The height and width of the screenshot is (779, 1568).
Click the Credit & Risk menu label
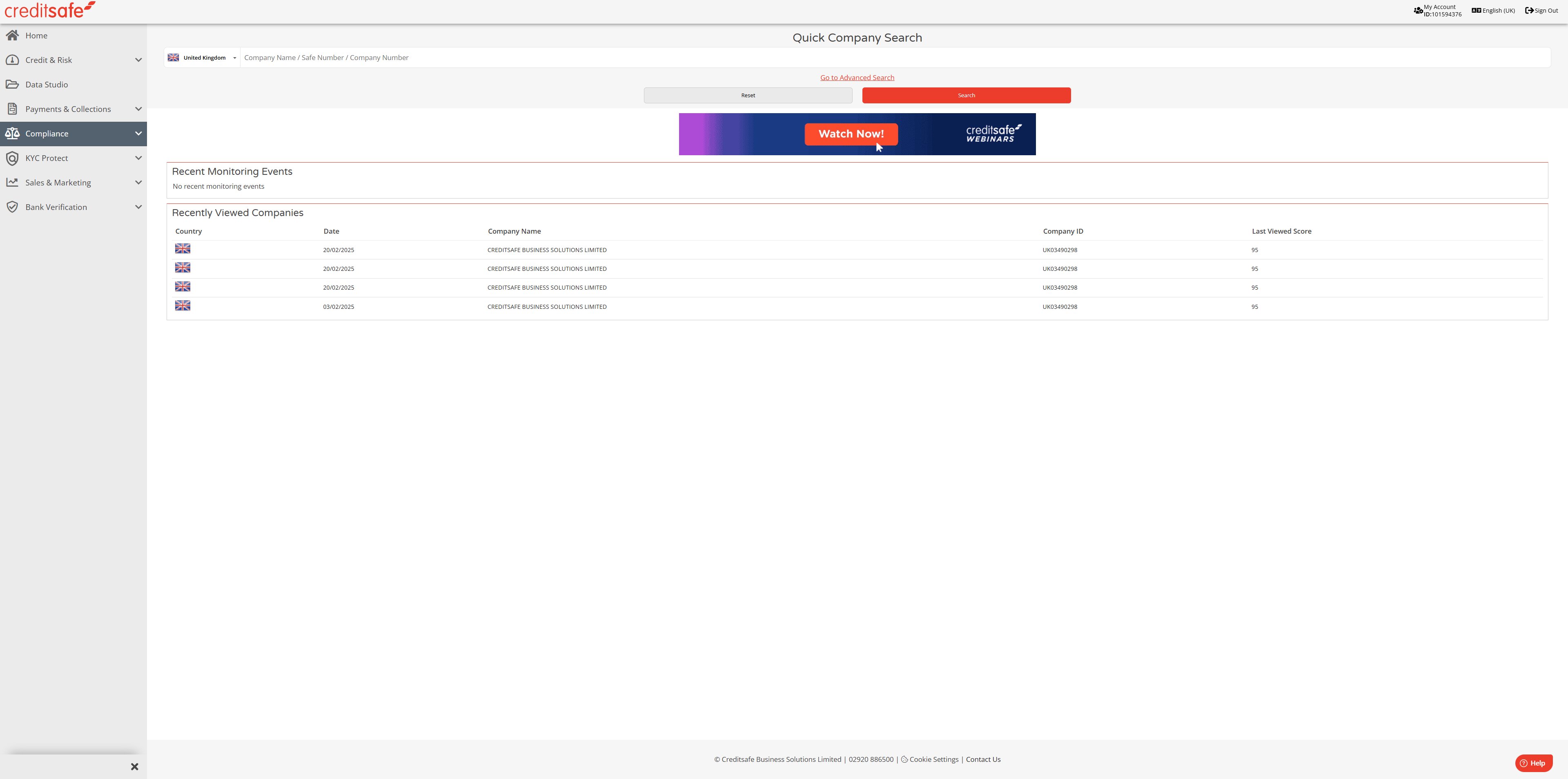point(49,60)
